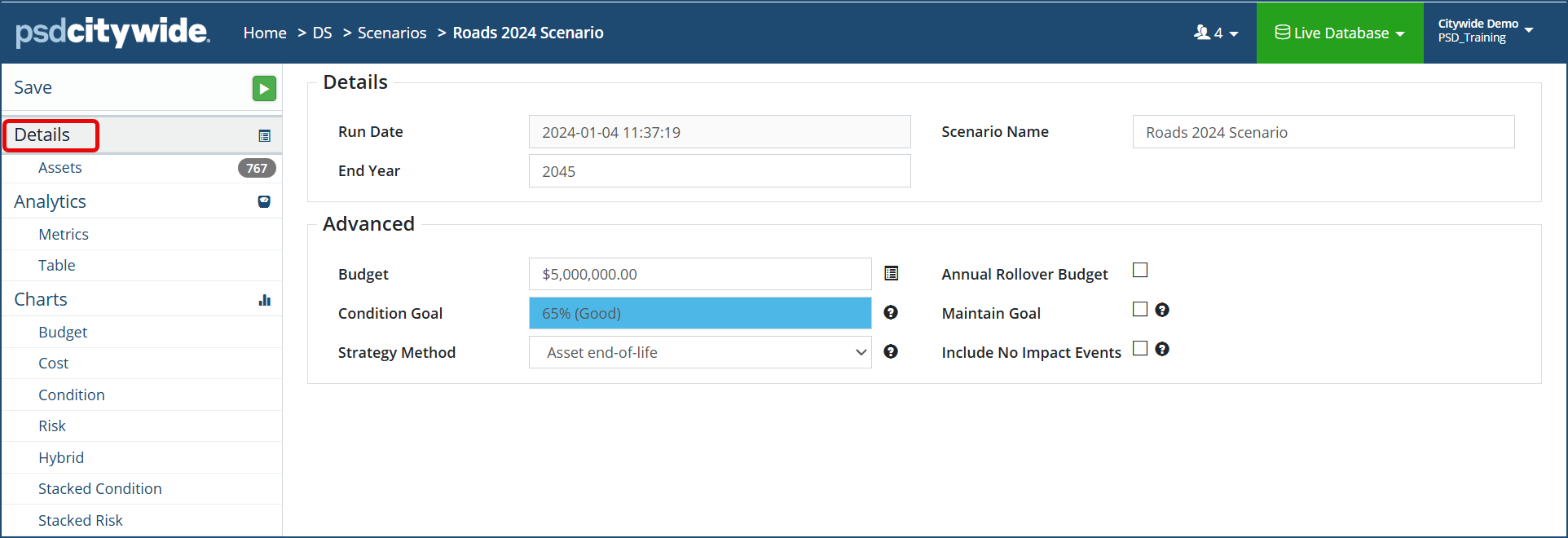Open Stacked Condition chart in sidebar
The image size is (1568, 538).
(100, 489)
